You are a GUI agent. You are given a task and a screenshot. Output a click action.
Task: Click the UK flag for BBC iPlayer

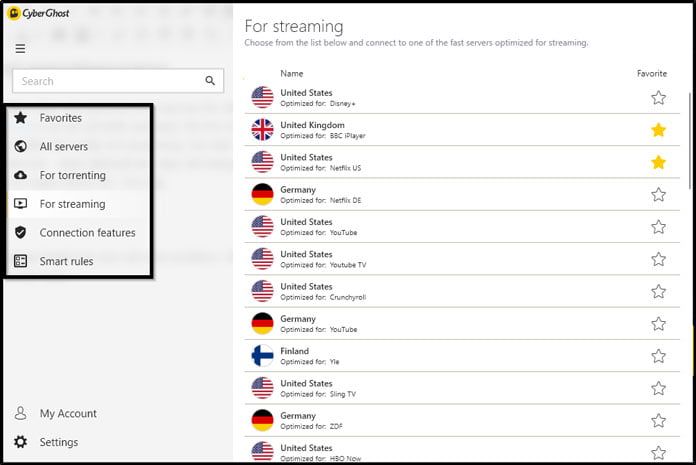262,130
